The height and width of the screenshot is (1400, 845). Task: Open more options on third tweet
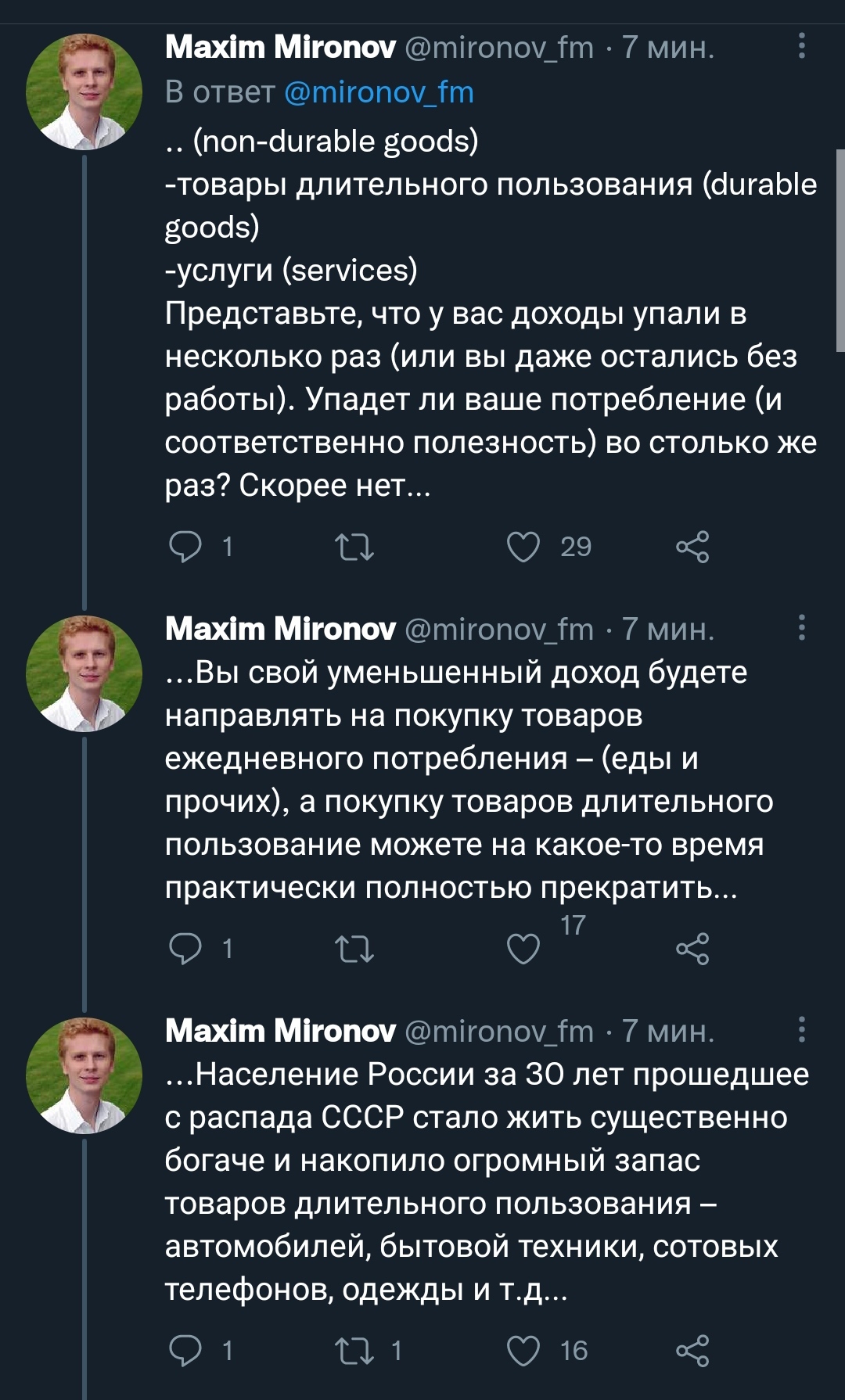point(801,1030)
